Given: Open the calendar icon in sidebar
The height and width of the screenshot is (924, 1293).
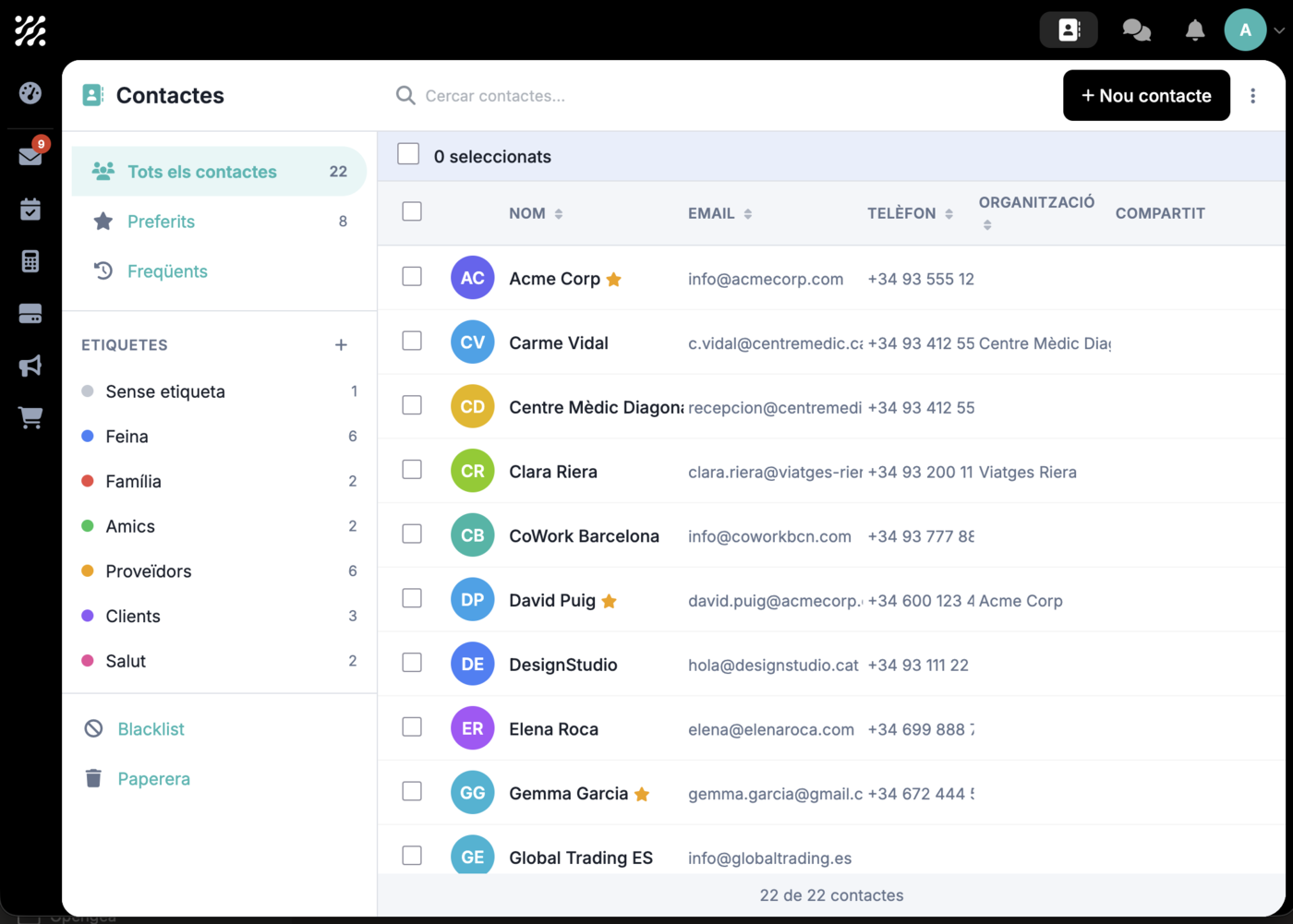Looking at the screenshot, I should [x=30, y=210].
